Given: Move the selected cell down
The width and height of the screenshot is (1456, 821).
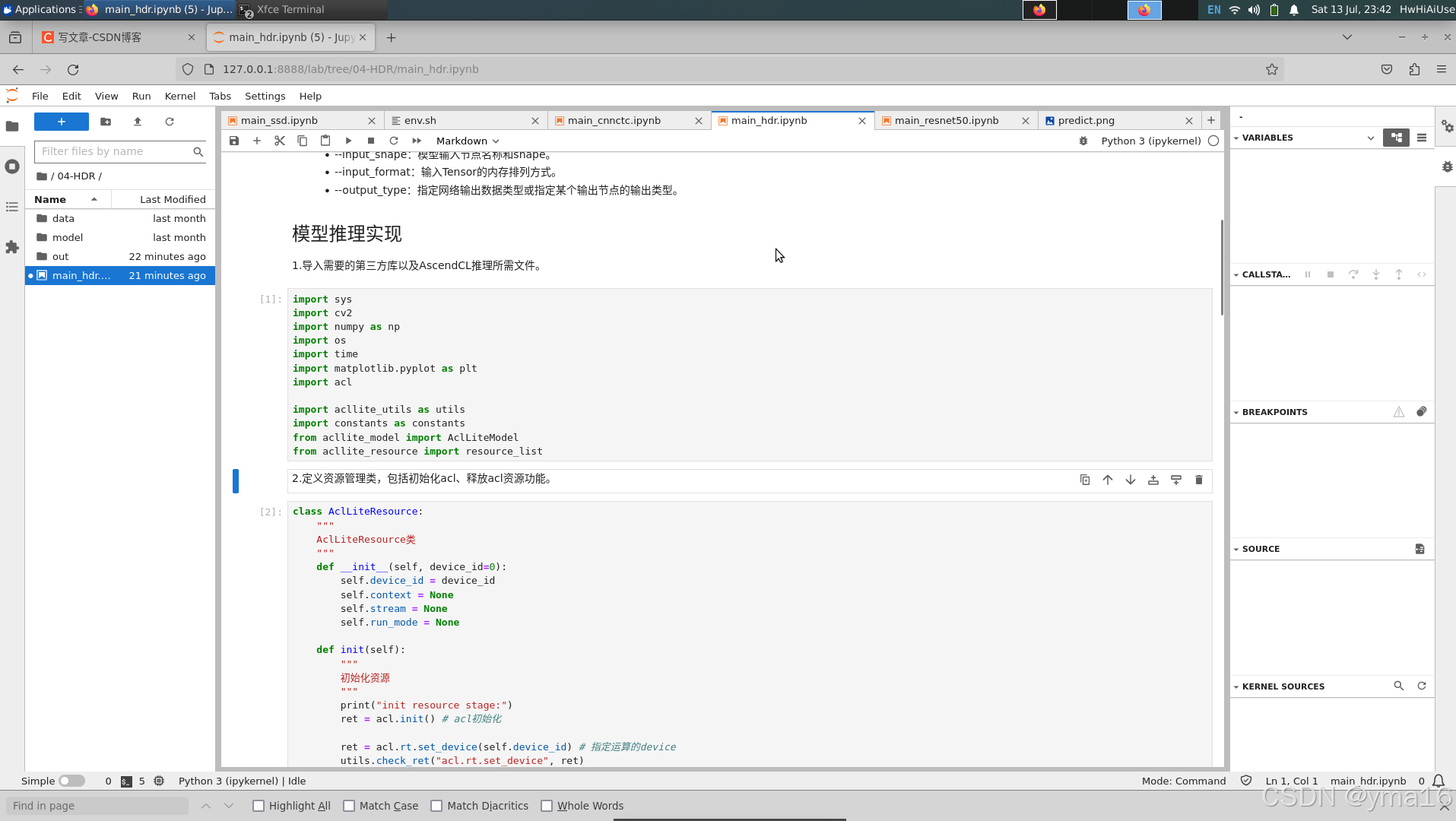Looking at the screenshot, I should click(1131, 480).
